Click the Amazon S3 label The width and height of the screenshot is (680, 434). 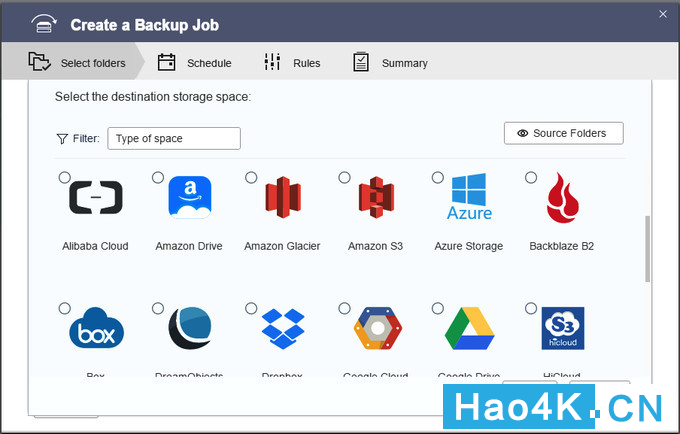click(376, 246)
